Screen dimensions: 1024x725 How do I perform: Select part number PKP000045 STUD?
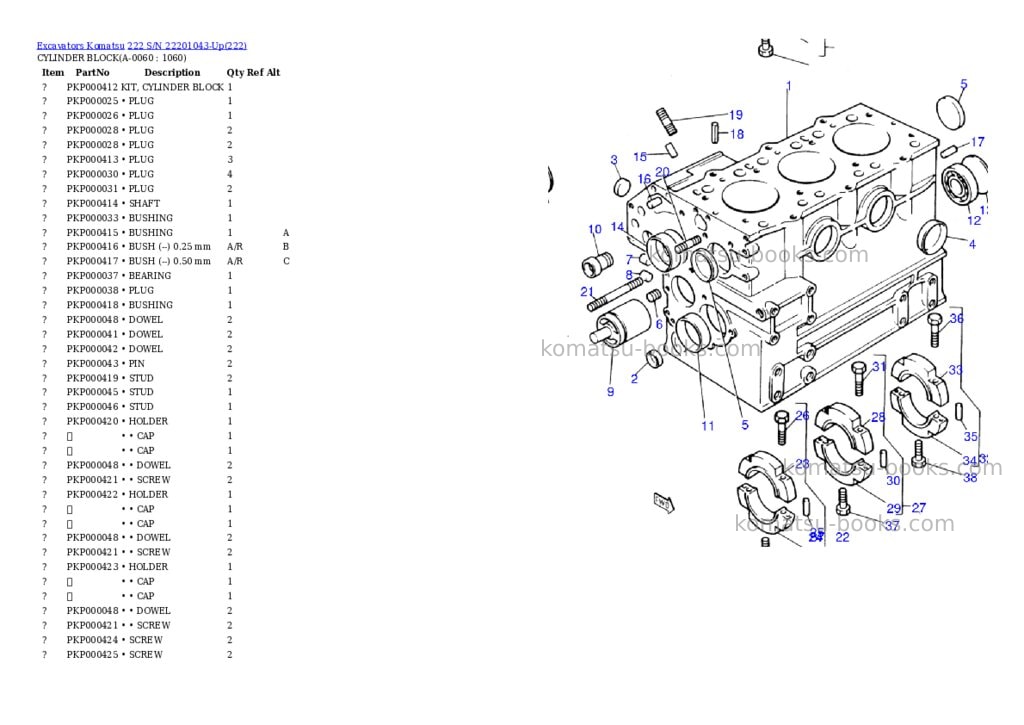[x=110, y=392]
